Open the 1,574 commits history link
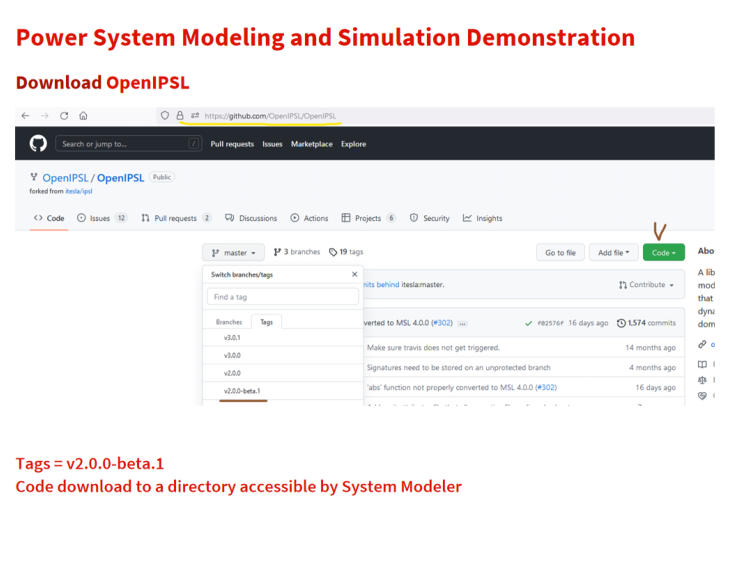The height and width of the screenshot is (562, 750). point(646,323)
